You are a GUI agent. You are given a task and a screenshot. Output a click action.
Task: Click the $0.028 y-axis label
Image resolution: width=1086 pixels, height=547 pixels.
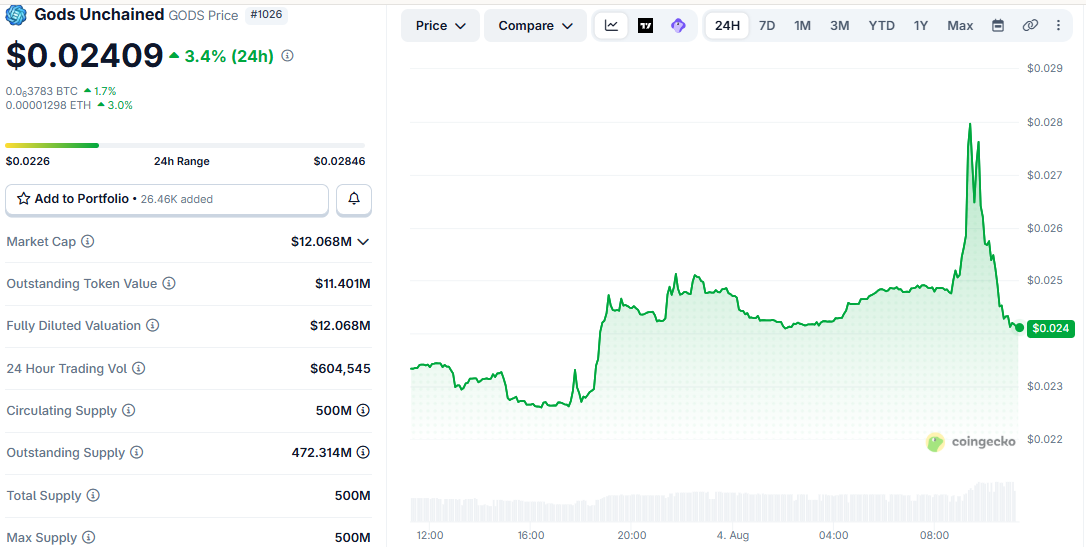pos(1043,123)
